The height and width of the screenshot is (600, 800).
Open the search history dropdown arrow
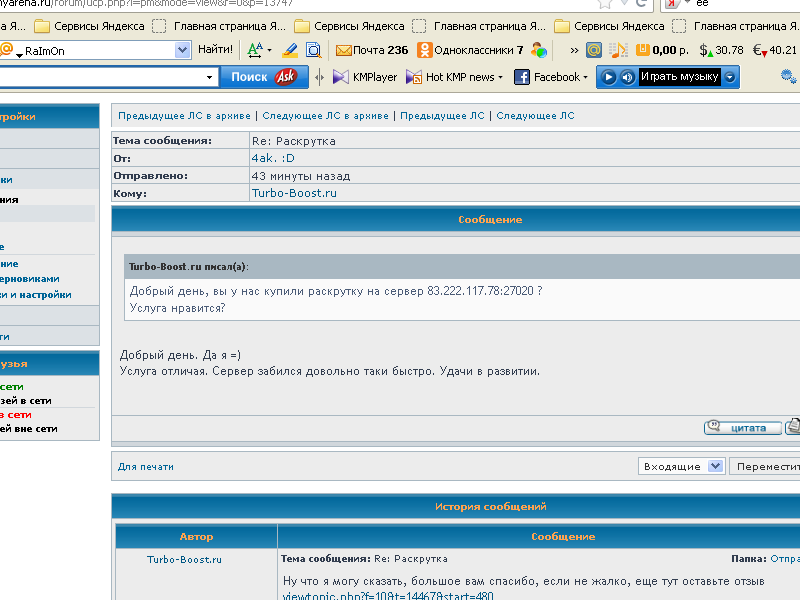point(209,78)
